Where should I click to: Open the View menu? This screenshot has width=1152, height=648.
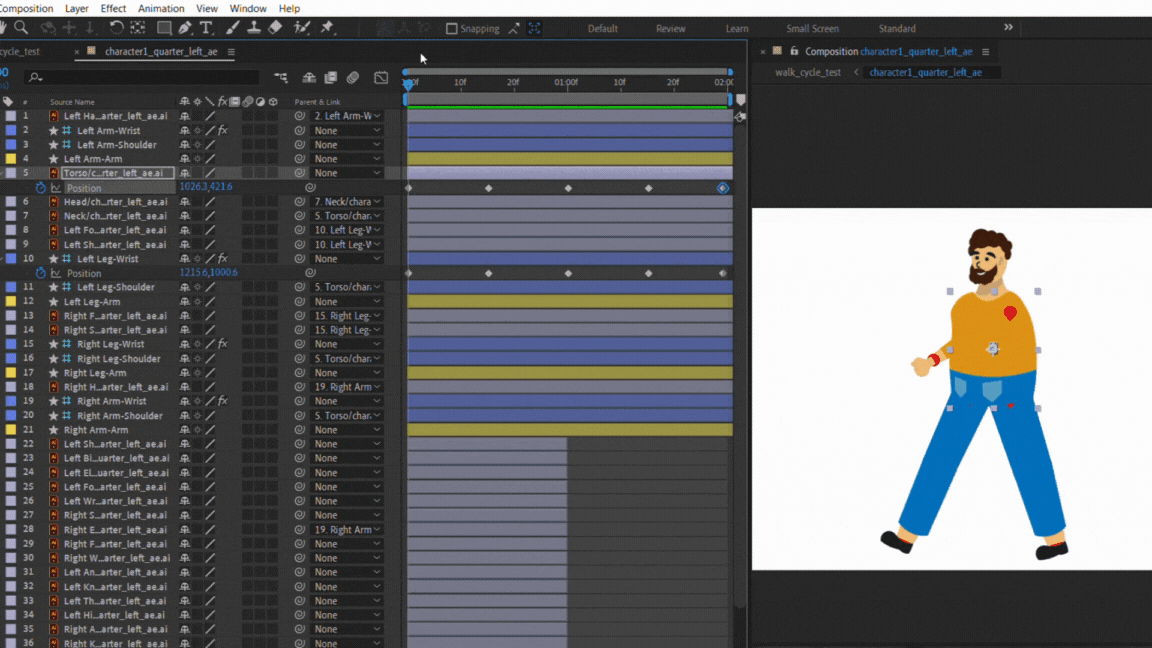206,9
